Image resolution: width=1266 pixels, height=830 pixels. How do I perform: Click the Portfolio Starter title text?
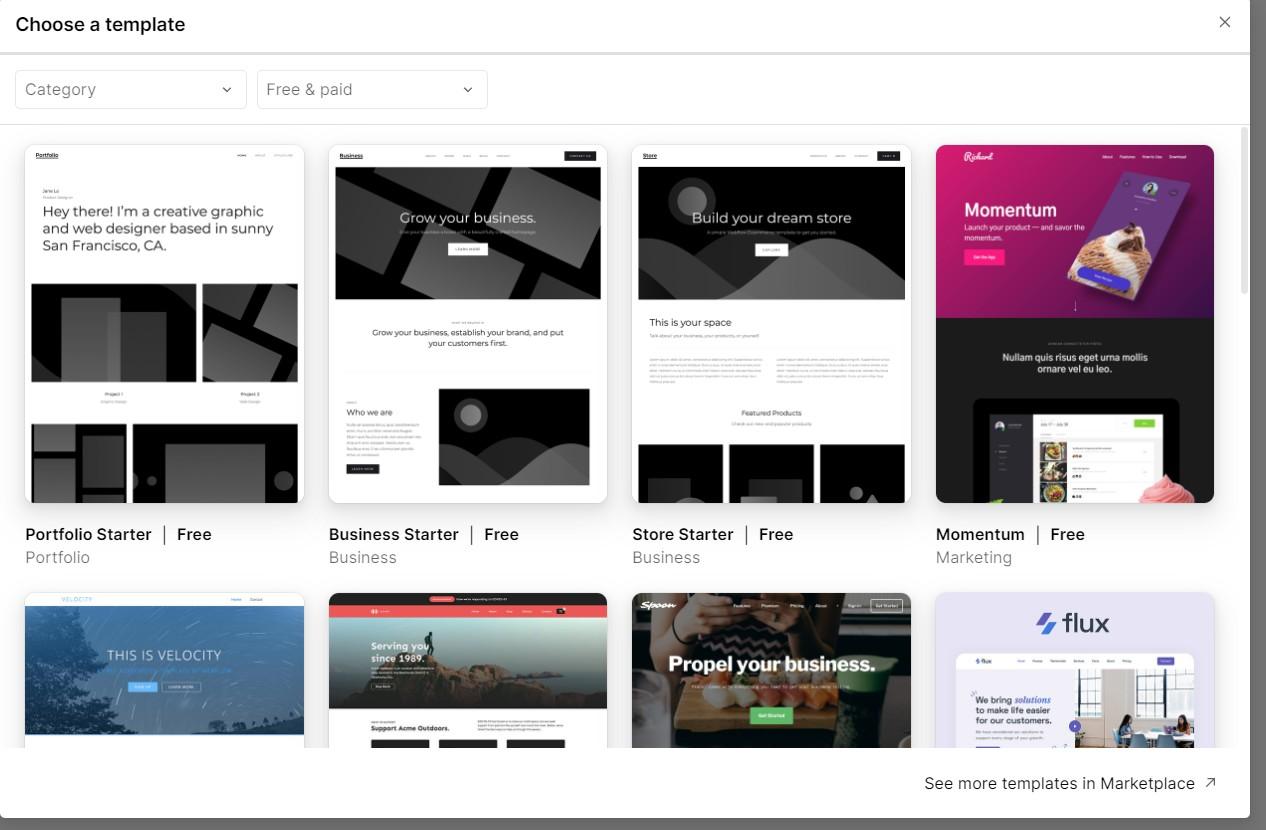click(88, 534)
